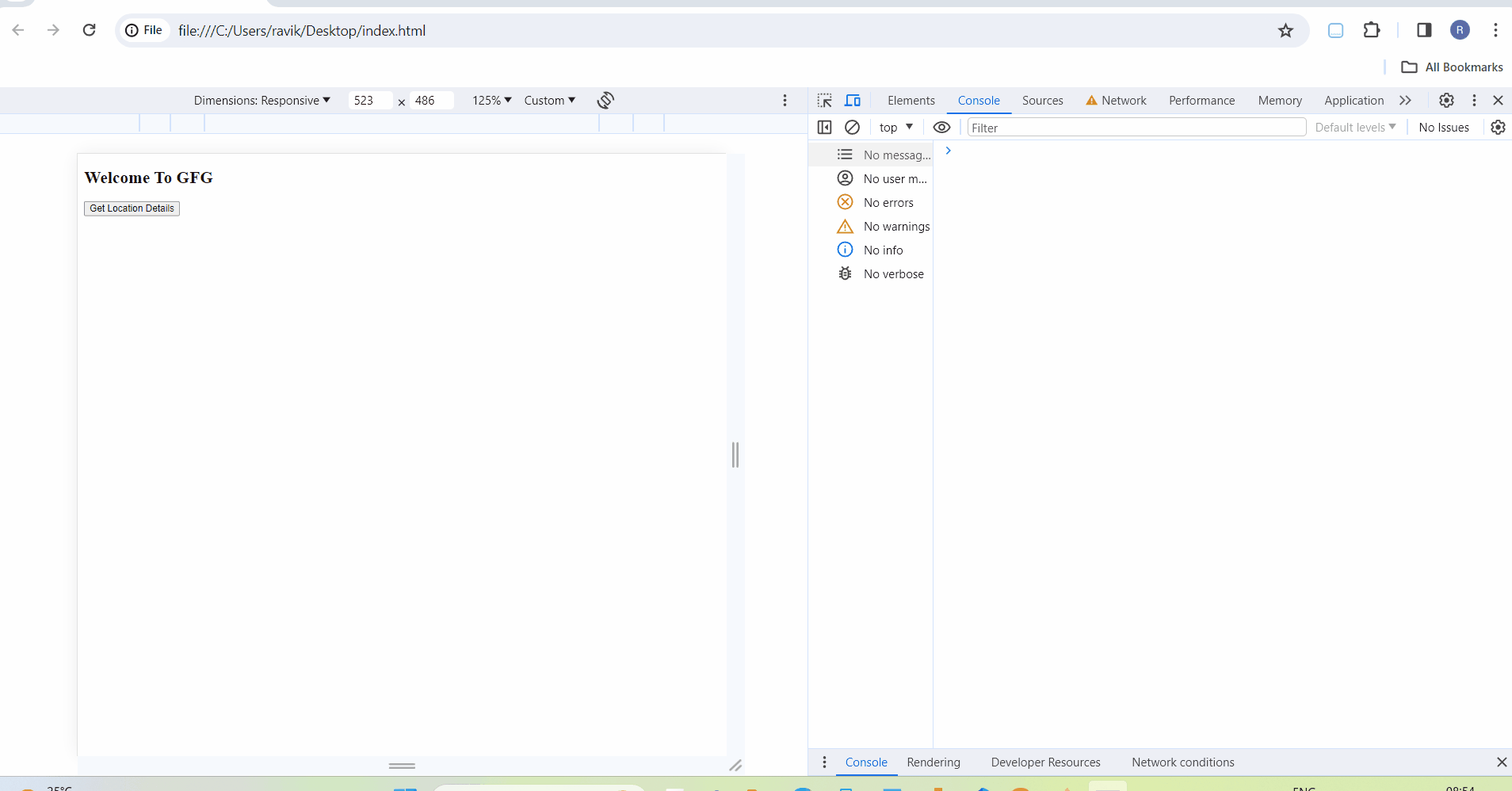The height and width of the screenshot is (791, 1512).
Task: Click the Get Location Details button
Action: (x=132, y=208)
